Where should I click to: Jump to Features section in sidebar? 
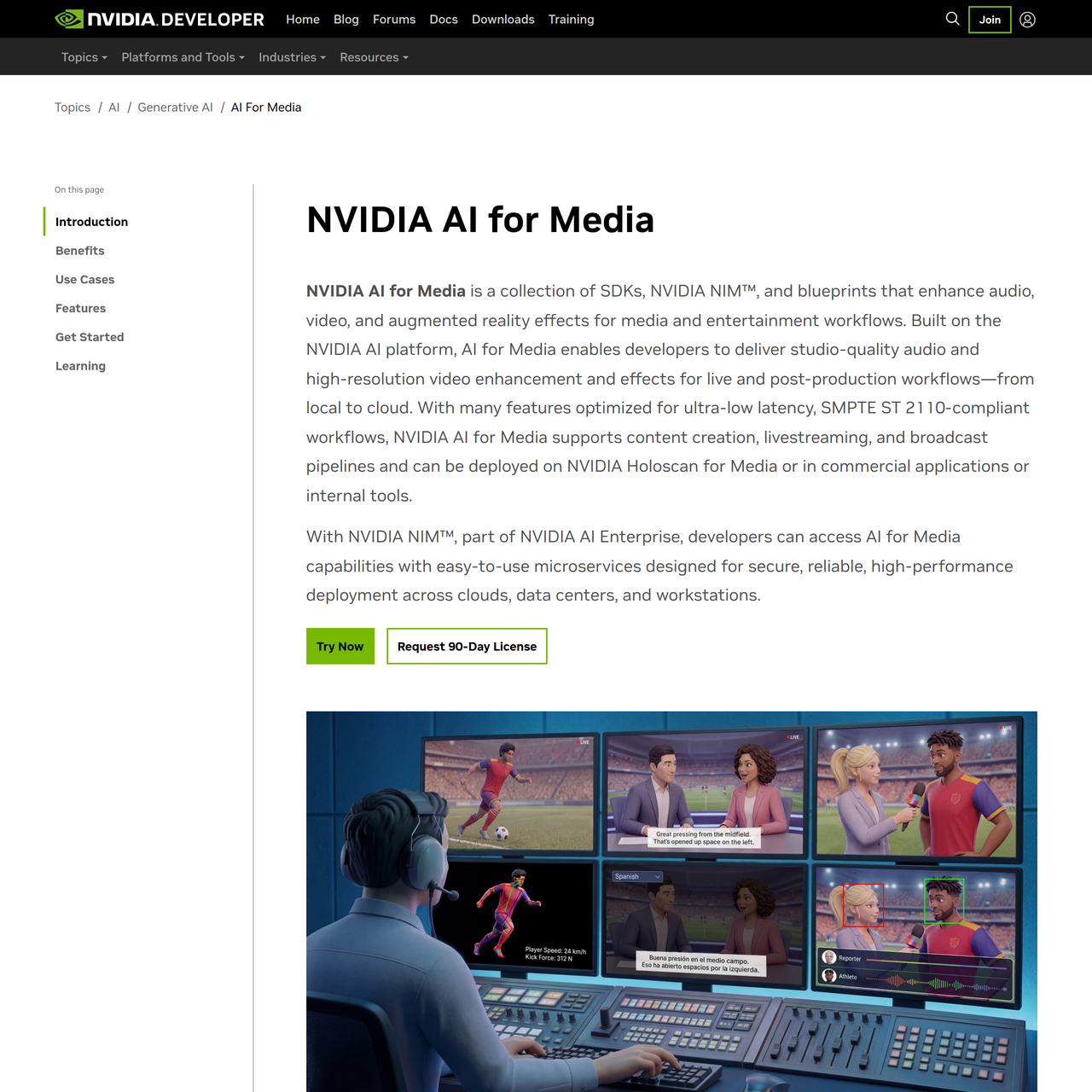click(81, 309)
